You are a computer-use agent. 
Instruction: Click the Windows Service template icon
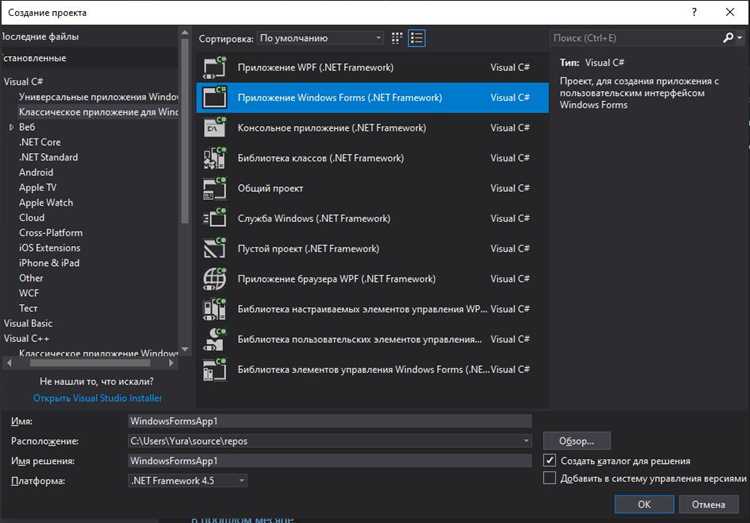click(214, 218)
